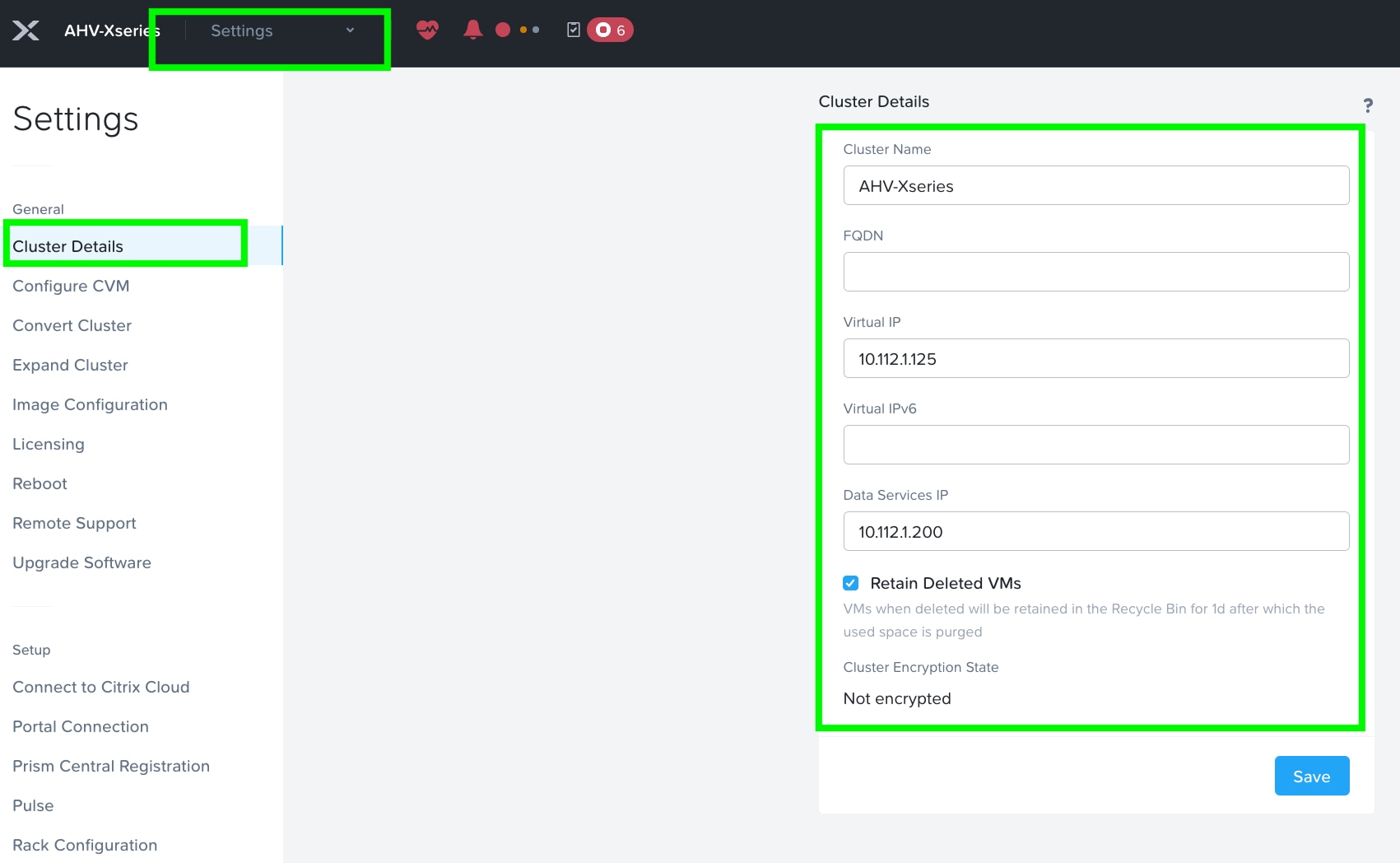Click the red badge showing 6 notifications
The width and height of the screenshot is (1400, 863).
pyautogui.click(x=610, y=30)
